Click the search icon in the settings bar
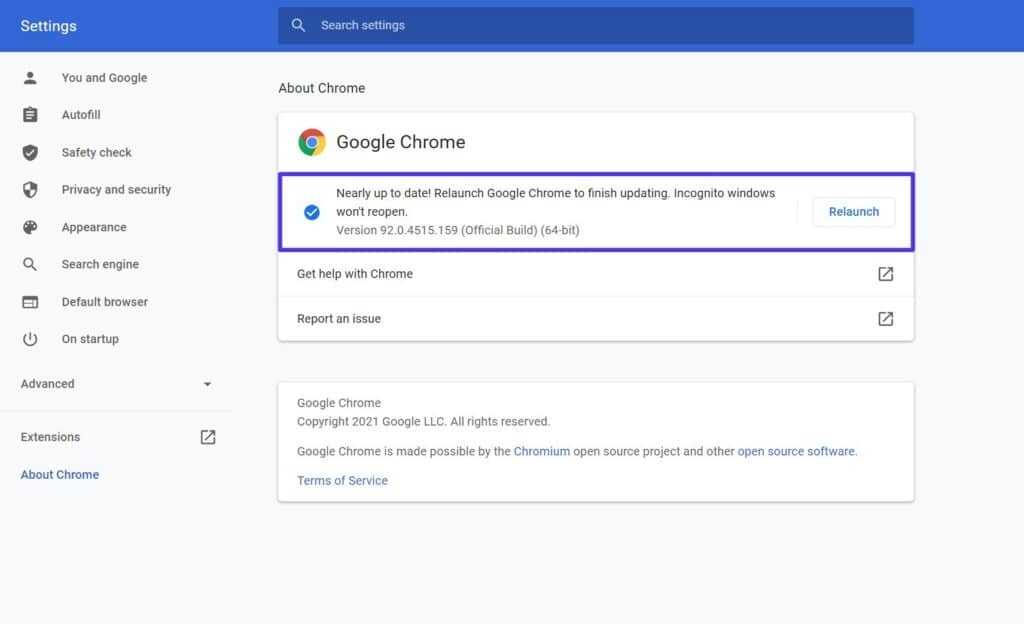 298,25
